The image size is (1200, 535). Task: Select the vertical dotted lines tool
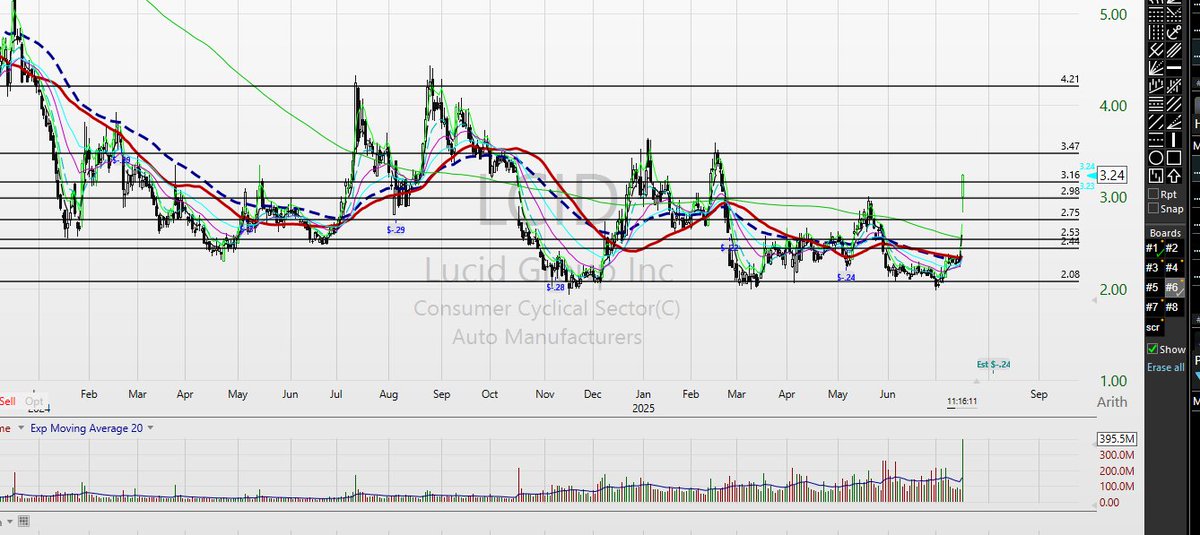(1156, 32)
